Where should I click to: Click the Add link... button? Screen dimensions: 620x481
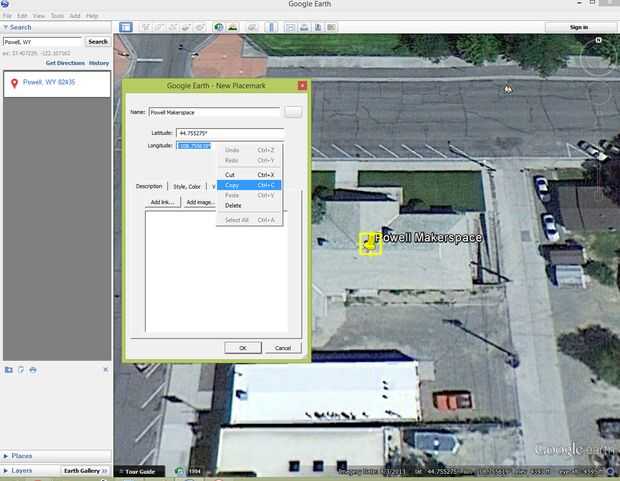point(163,202)
